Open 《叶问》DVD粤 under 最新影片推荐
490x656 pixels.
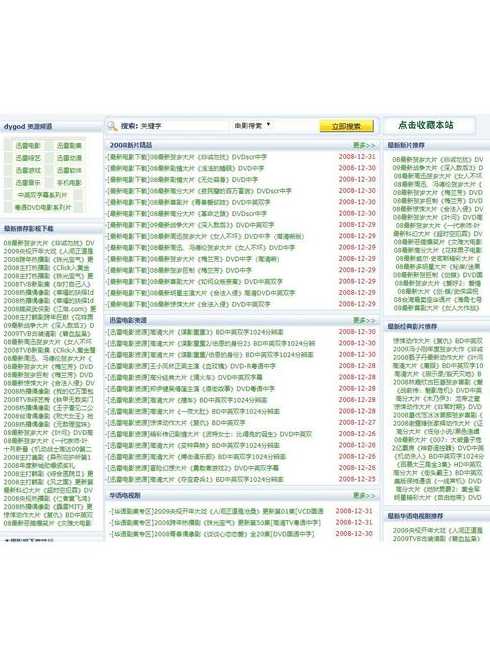[x=437, y=217]
